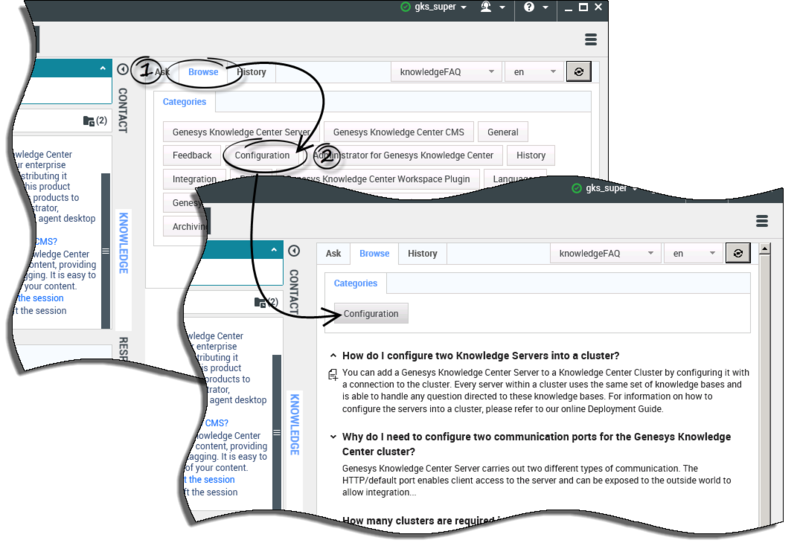This screenshot has height=546, width=800.
Task: Click Genesys Knowledge Center CMS category
Action: (398, 132)
